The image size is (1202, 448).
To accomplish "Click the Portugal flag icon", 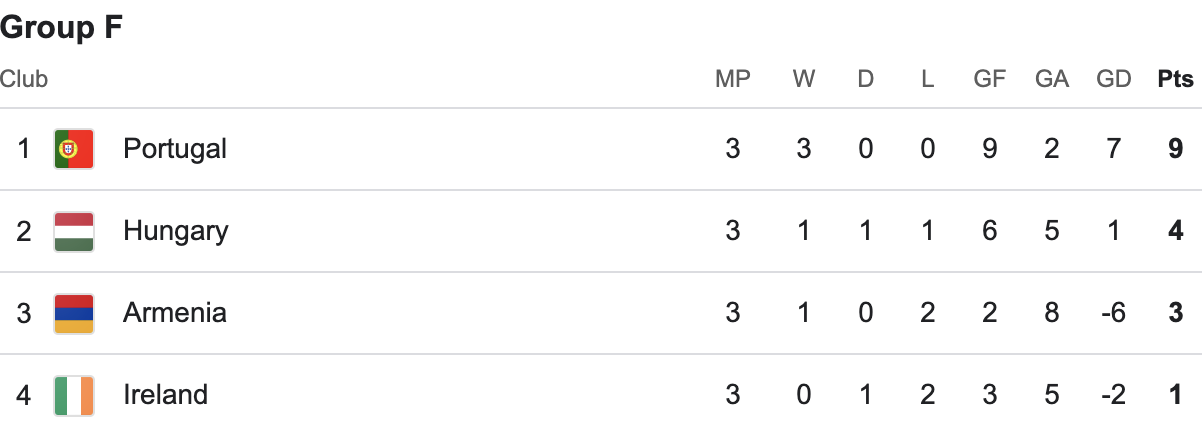I will [73, 149].
